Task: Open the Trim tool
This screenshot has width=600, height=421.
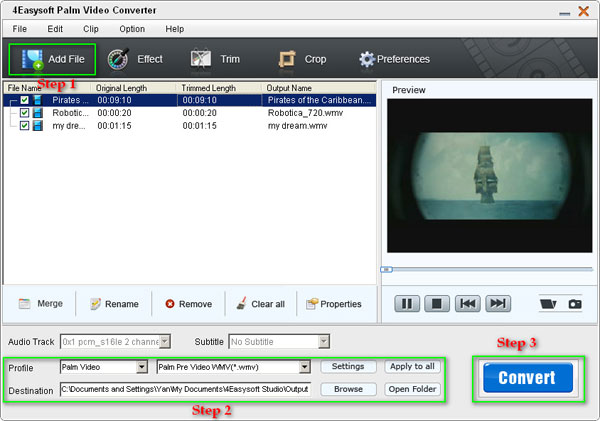Action: point(215,59)
